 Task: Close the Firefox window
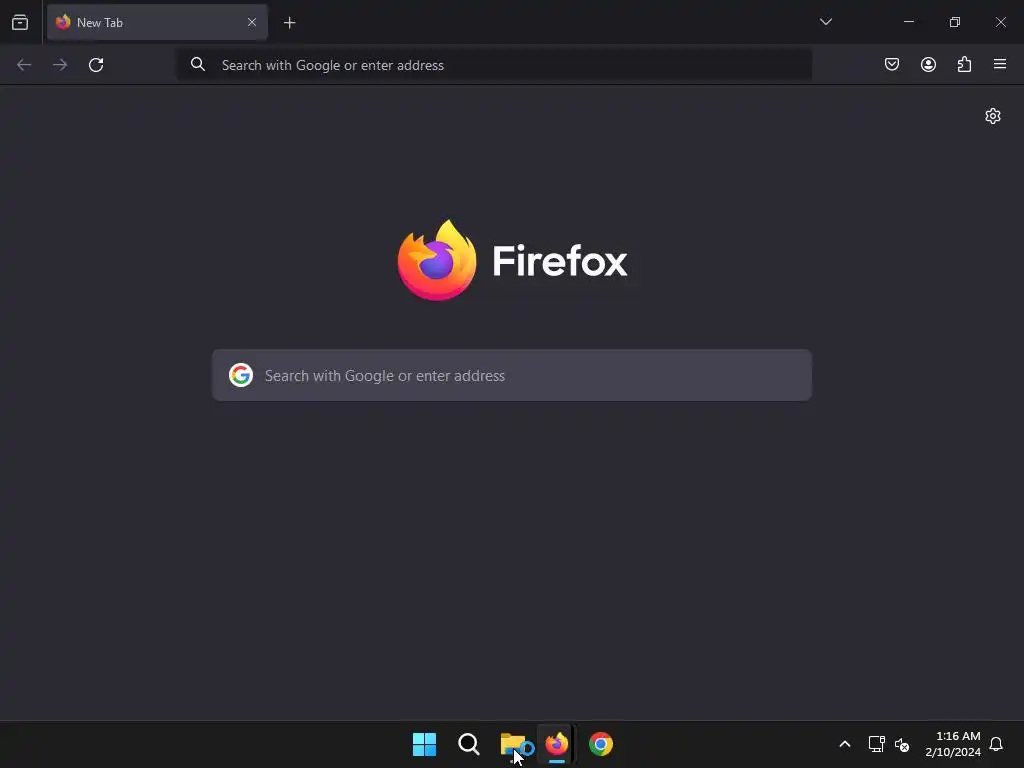(1000, 22)
